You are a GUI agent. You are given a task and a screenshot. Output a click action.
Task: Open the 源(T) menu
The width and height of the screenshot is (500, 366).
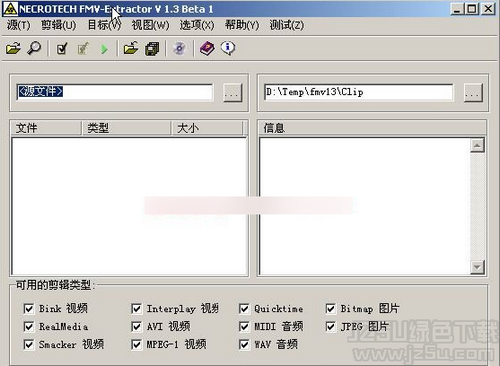click(19, 25)
